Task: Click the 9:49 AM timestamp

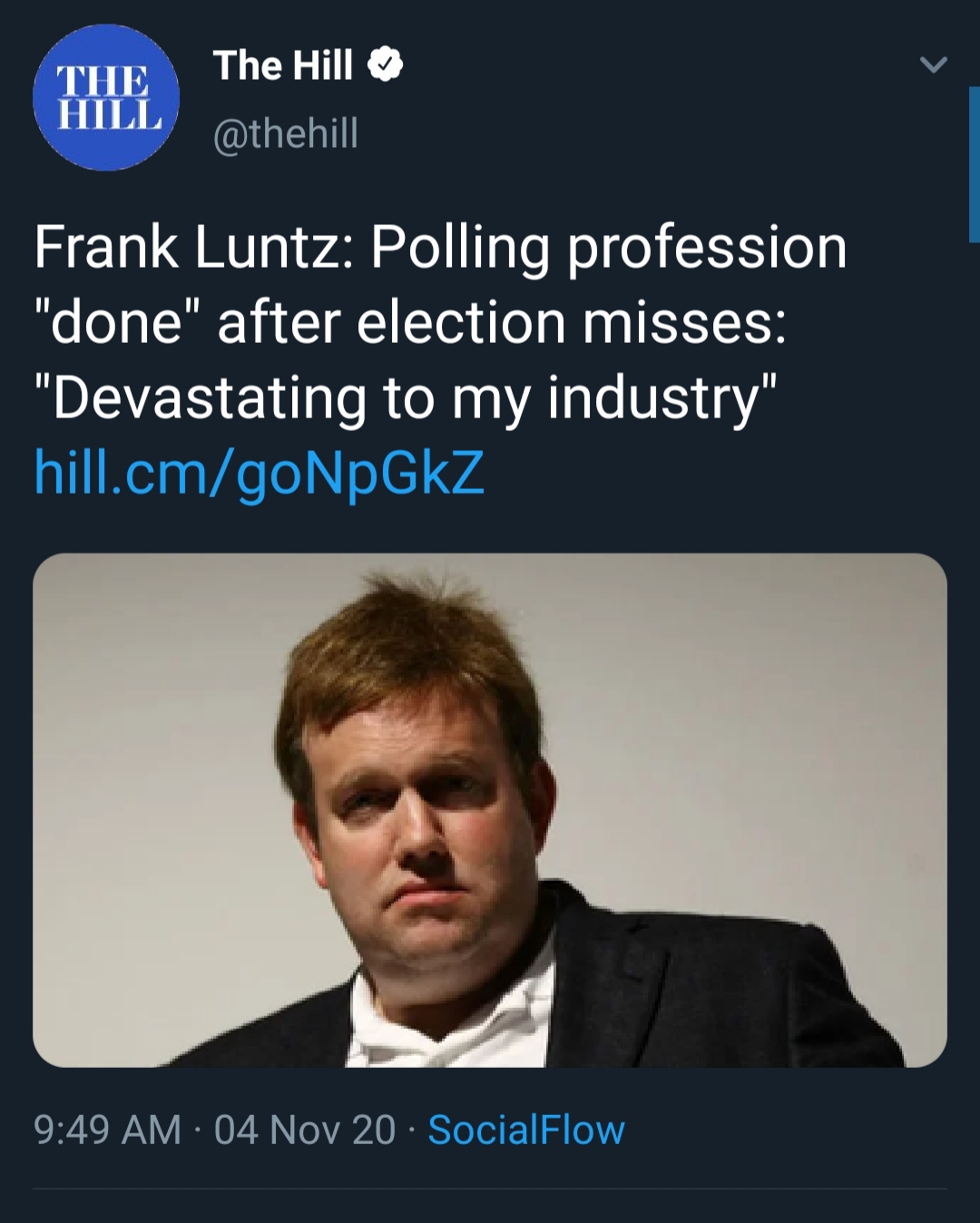Action: click(107, 1130)
